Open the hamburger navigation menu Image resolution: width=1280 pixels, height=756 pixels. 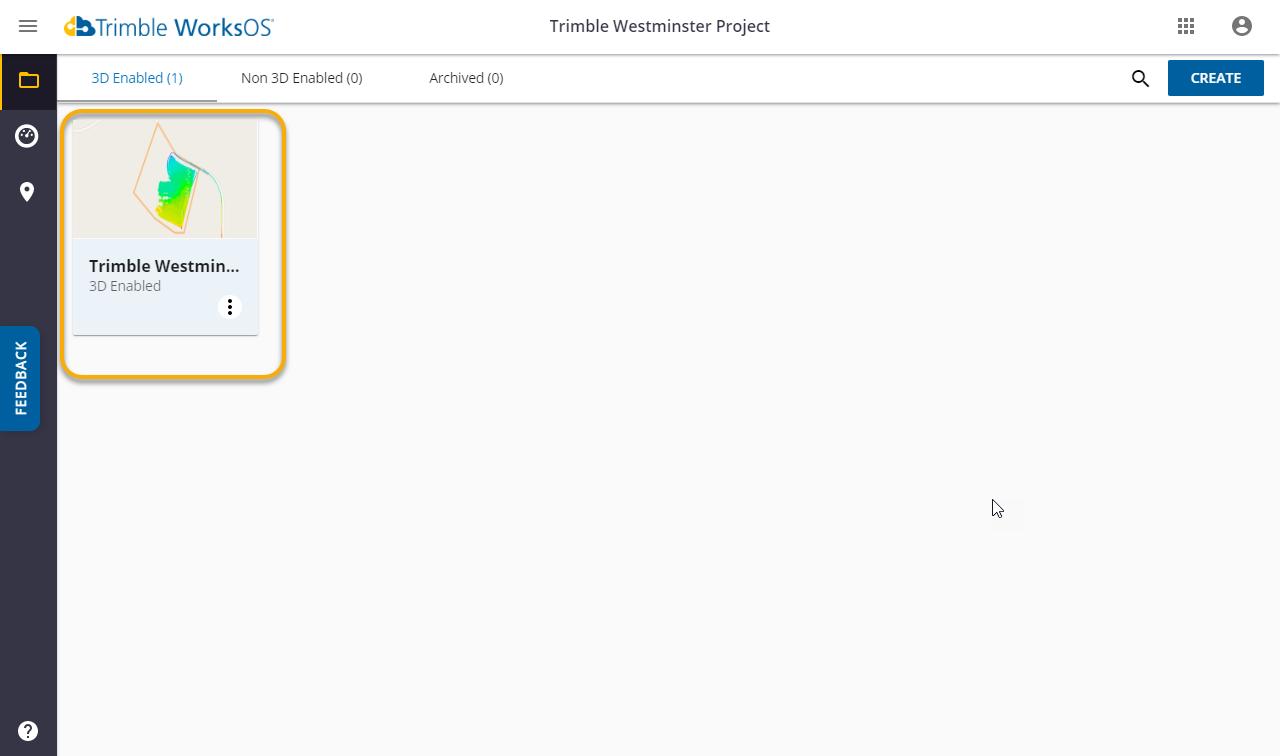click(28, 26)
